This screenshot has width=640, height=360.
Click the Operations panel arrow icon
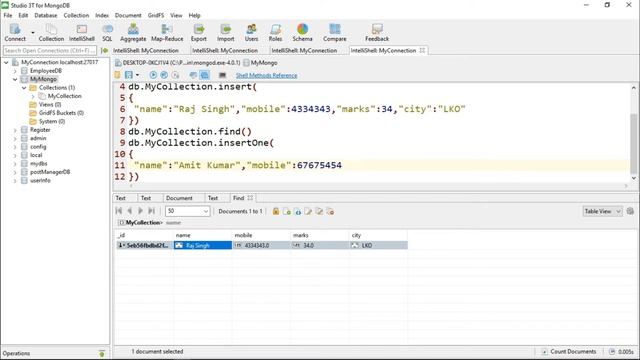[102, 353]
